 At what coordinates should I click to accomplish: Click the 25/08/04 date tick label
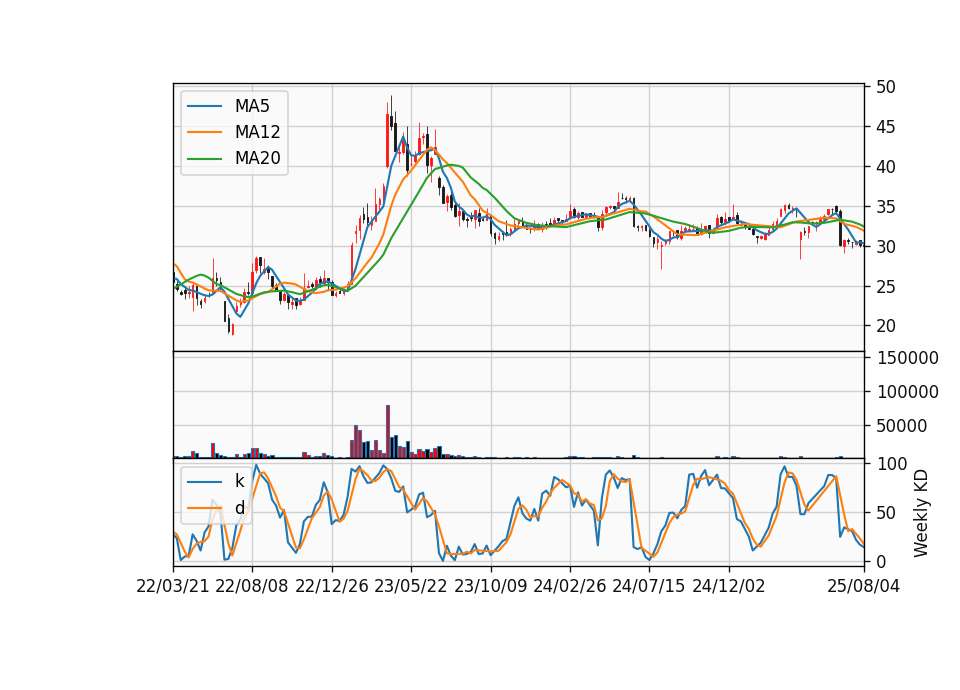863,586
